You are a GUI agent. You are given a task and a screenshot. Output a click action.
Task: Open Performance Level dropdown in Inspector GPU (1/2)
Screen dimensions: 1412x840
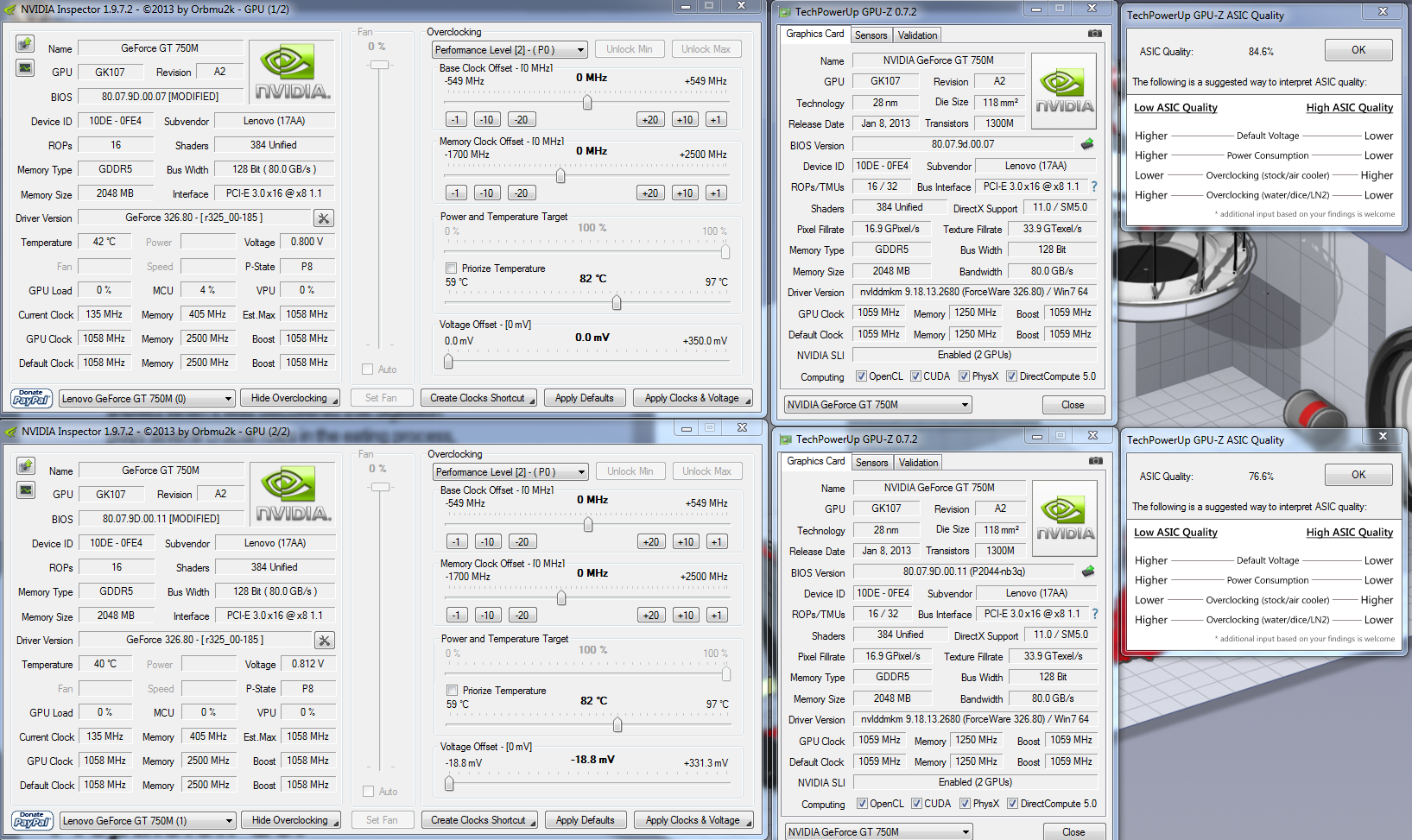[510, 50]
